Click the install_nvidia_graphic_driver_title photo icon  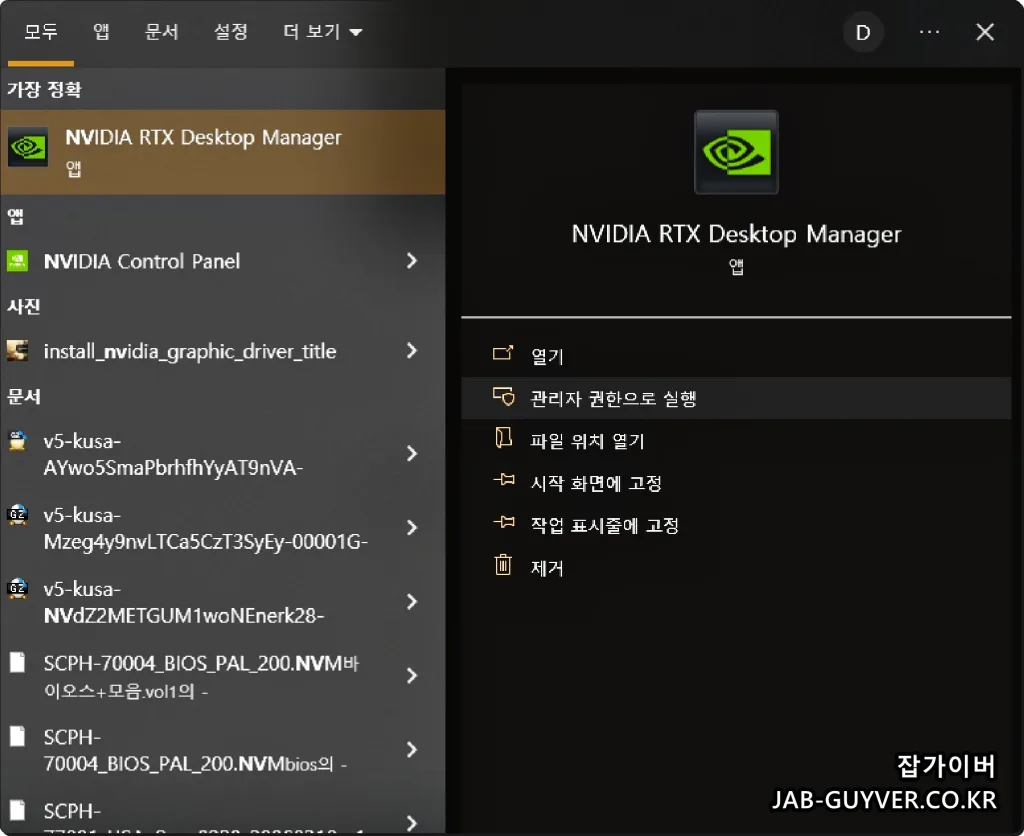[x=18, y=351]
